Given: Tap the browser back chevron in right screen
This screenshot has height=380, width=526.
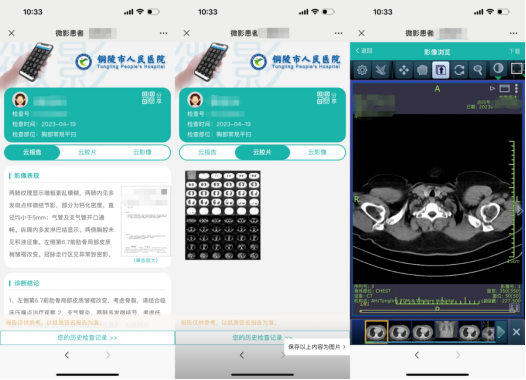Looking at the screenshot, I should pyautogui.click(x=417, y=355).
